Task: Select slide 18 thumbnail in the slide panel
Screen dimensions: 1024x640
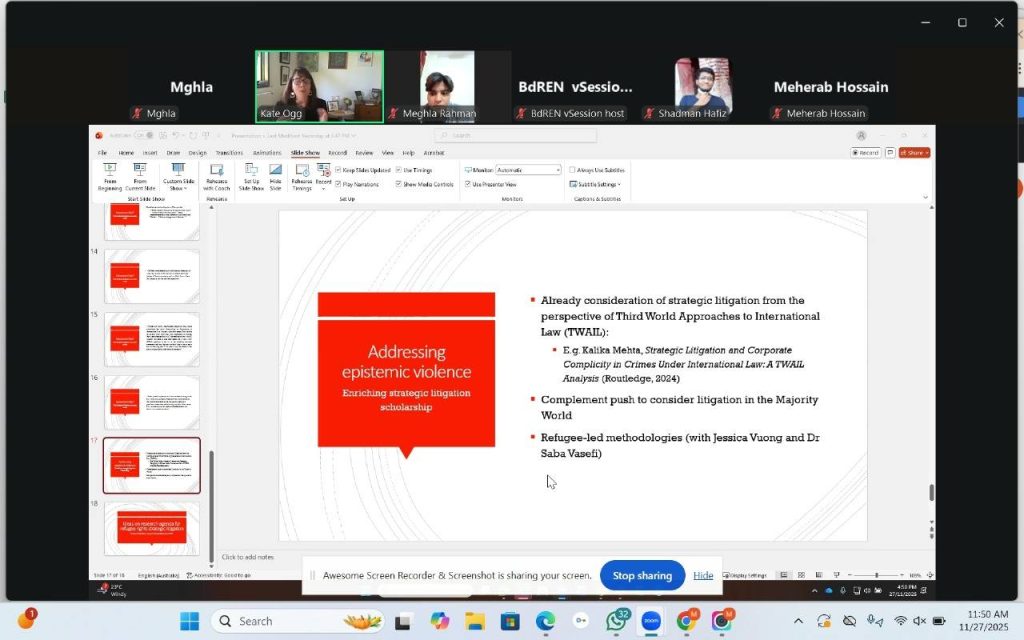Action: click(x=152, y=528)
